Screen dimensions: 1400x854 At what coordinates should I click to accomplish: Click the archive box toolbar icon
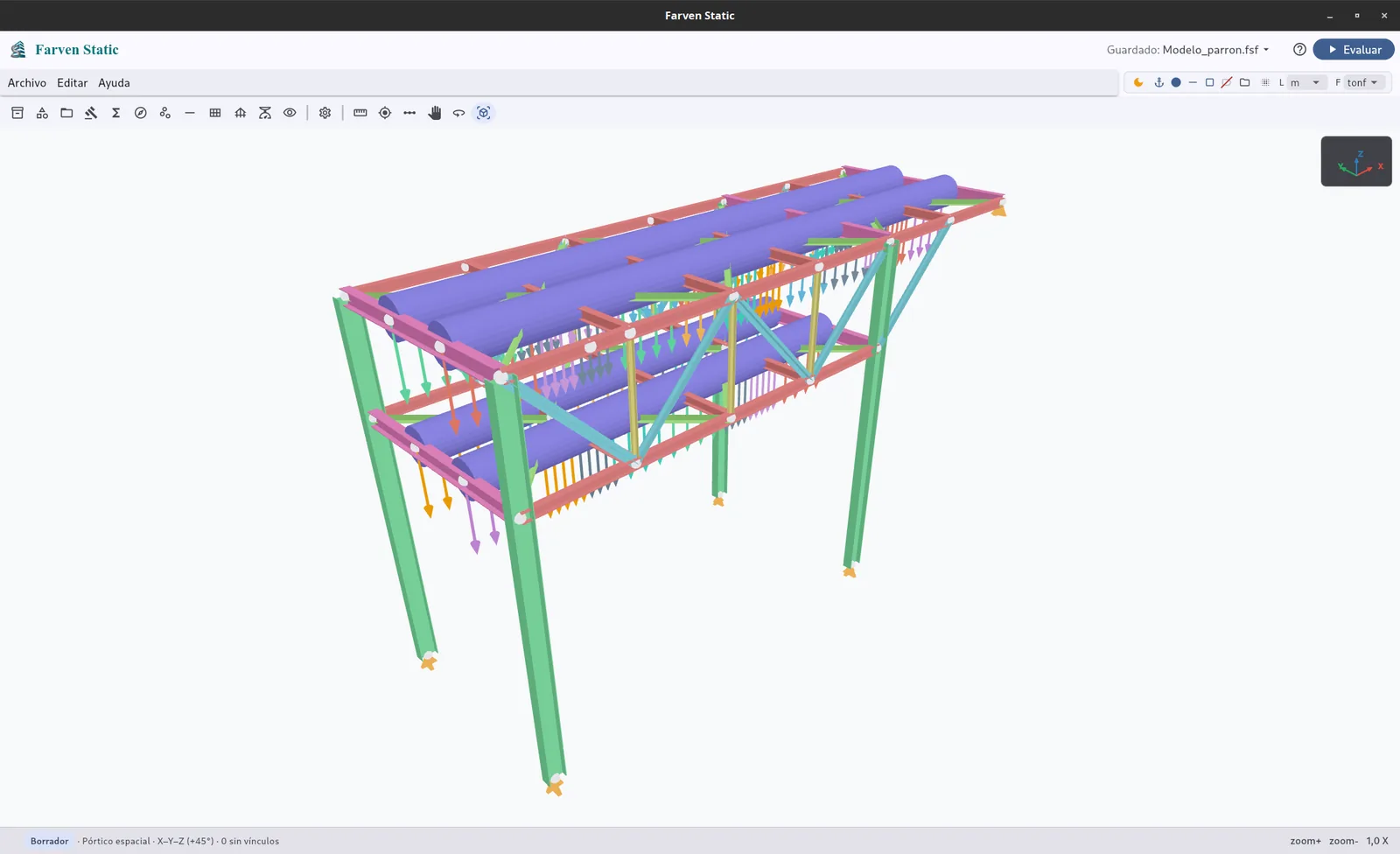[x=17, y=113]
